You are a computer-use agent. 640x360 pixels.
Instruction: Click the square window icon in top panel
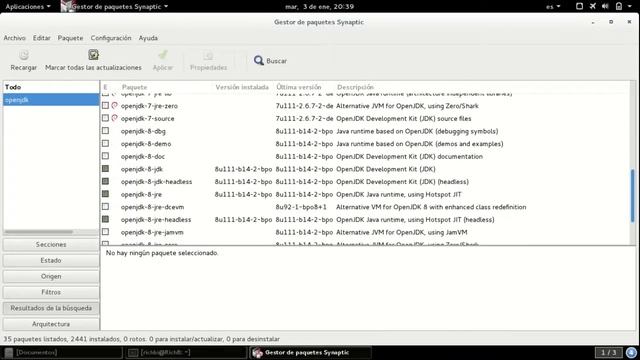(x=579, y=6)
